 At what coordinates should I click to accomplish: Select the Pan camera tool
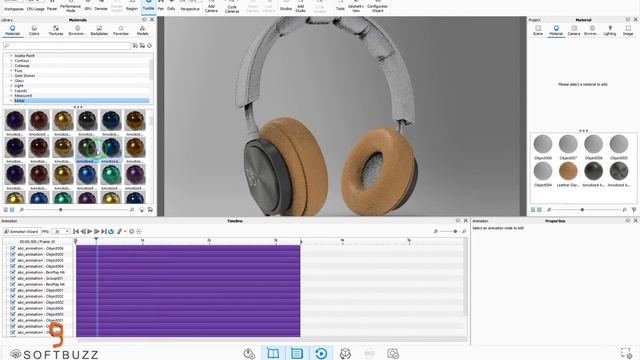pyautogui.click(x=161, y=6)
